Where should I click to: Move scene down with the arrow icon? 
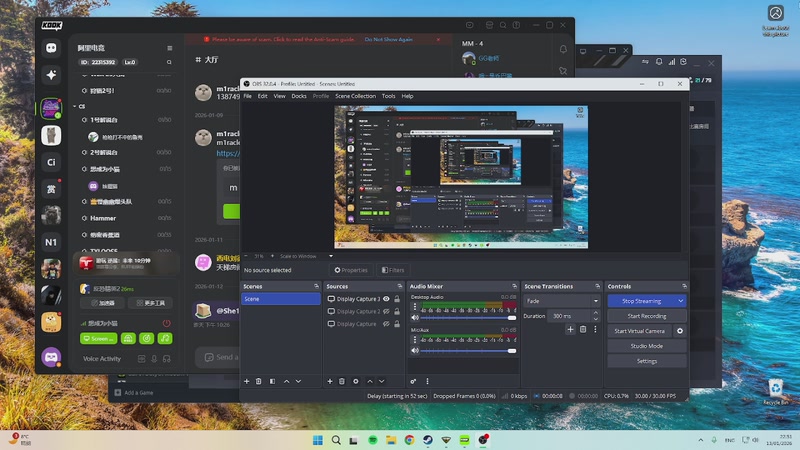coord(298,381)
